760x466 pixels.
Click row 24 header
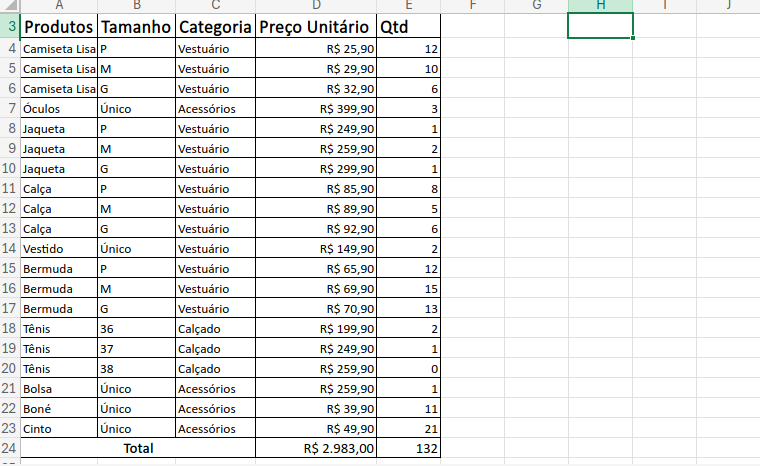click(10, 449)
